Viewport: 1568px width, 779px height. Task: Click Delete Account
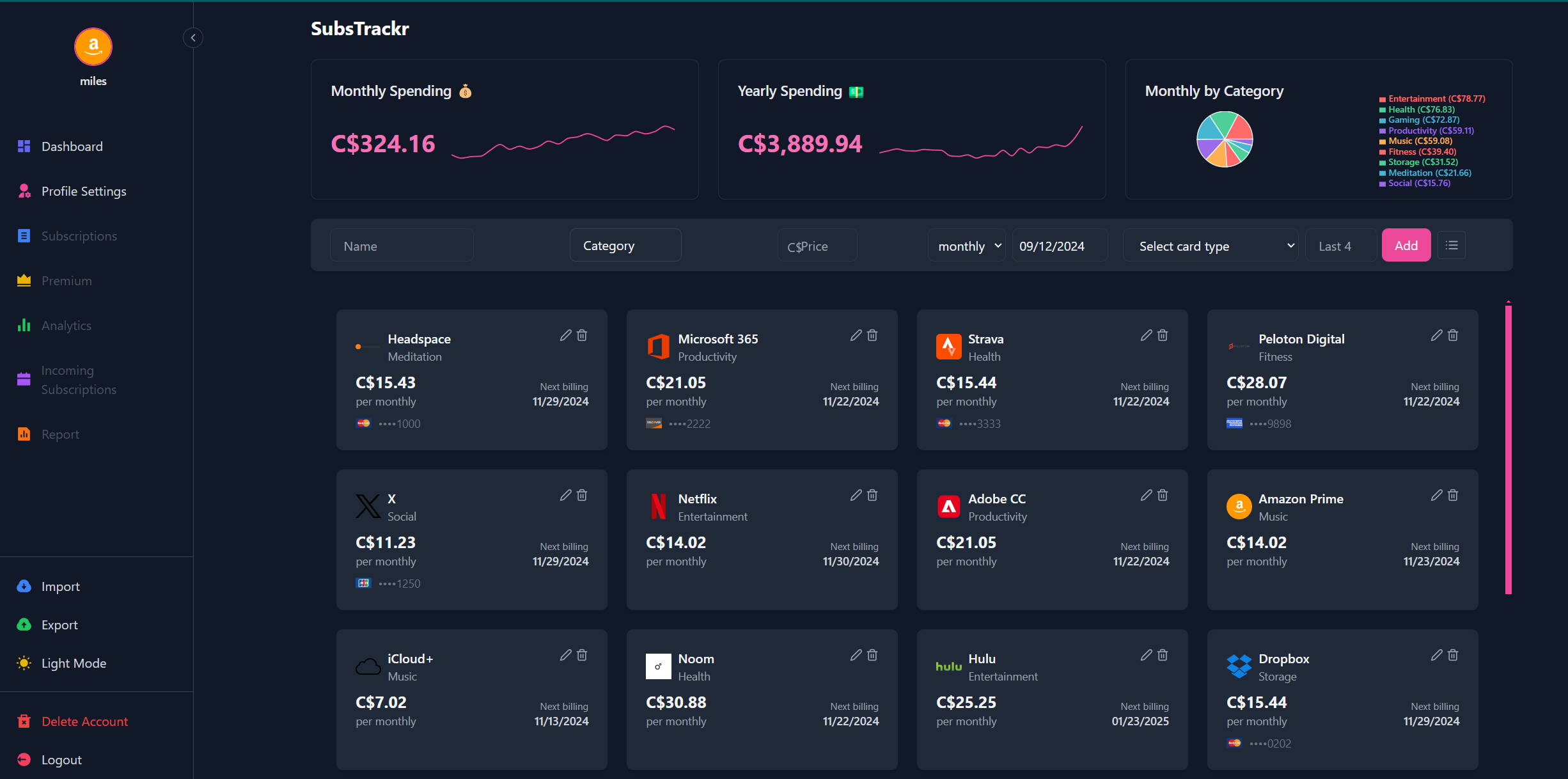tap(72, 721)
